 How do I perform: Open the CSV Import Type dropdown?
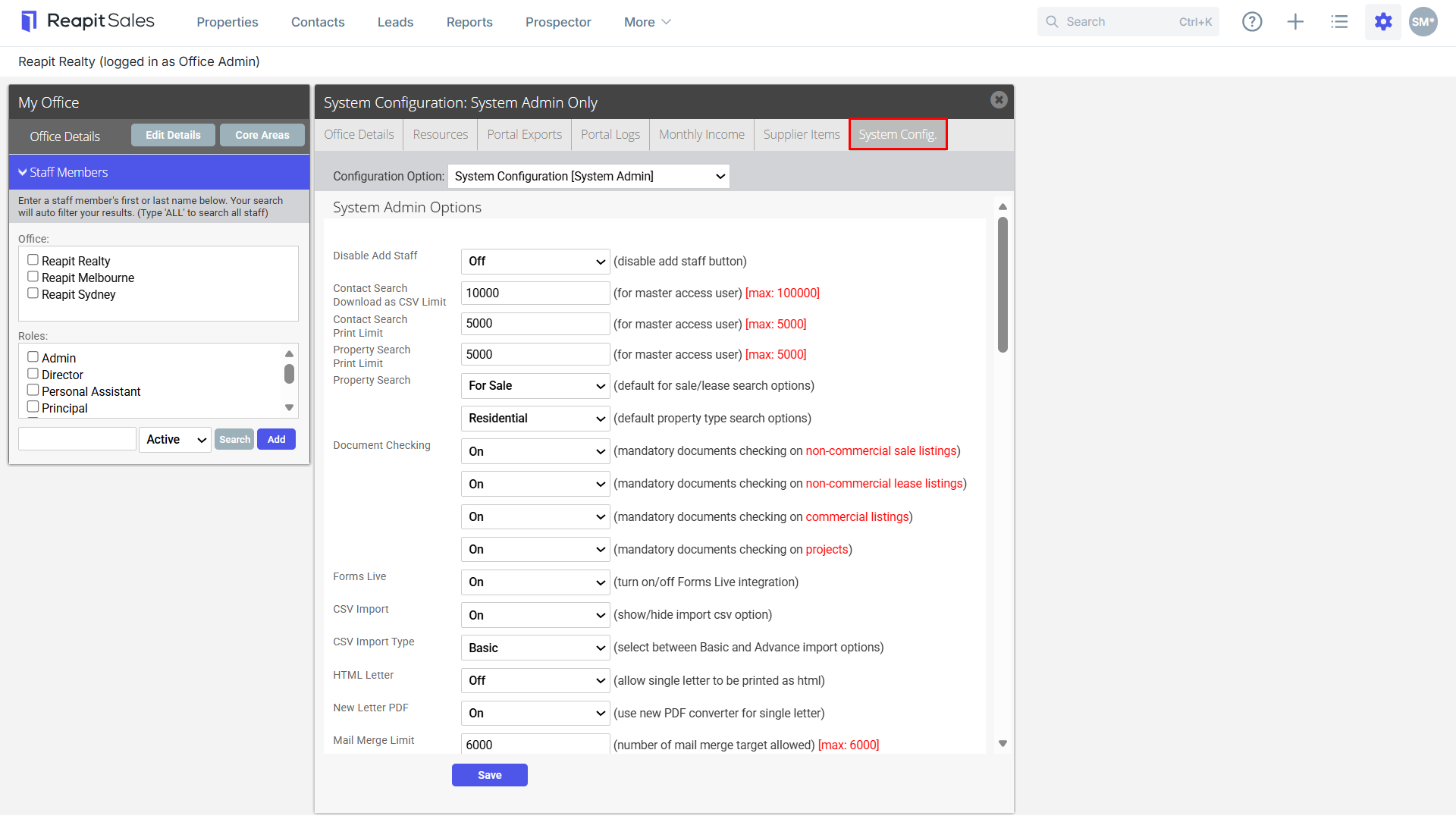pos(535,648)
